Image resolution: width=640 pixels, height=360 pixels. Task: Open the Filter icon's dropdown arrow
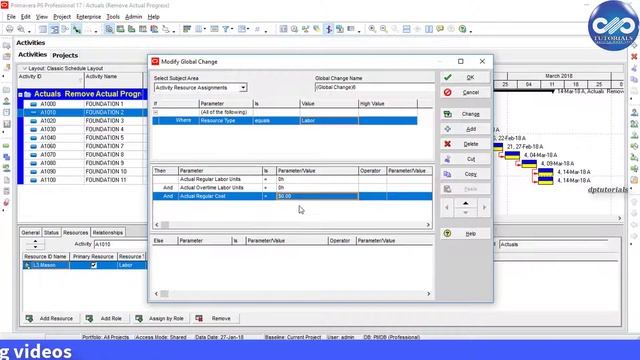coord(232,29)
